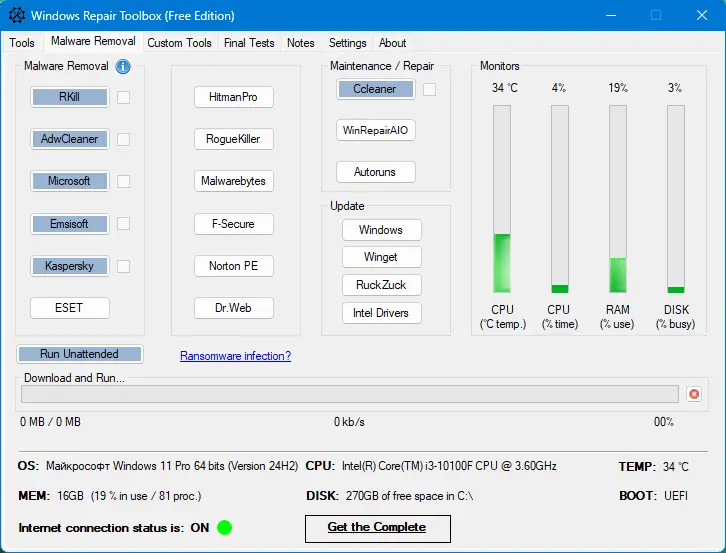The width and height of the screenshot is (726, 553).
Task: Tick the checkbox next to Kaspersky
Action: [123, 266]
